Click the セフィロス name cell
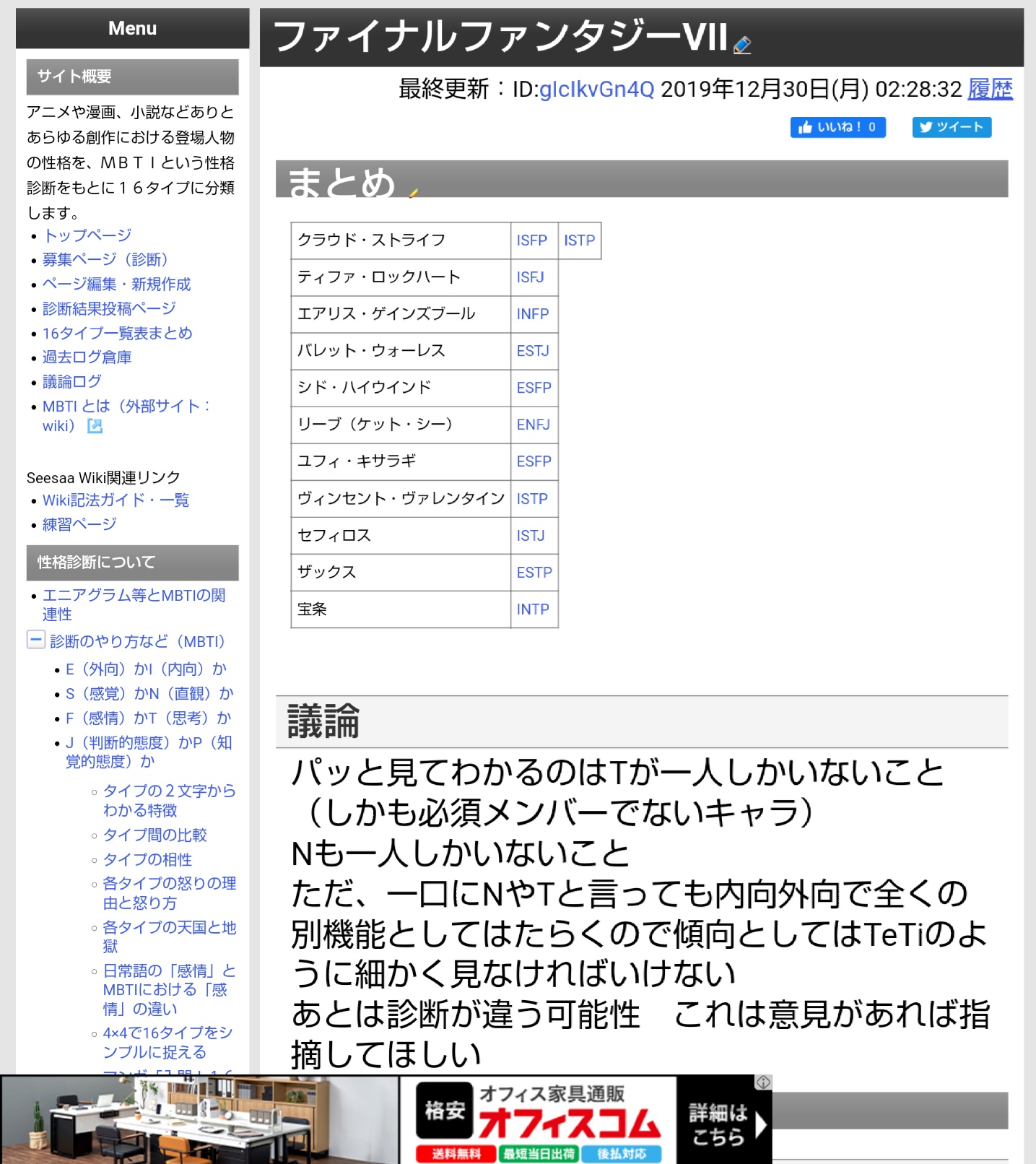The height and width of the screenshot is (1164, 1036). coord(401,536)
